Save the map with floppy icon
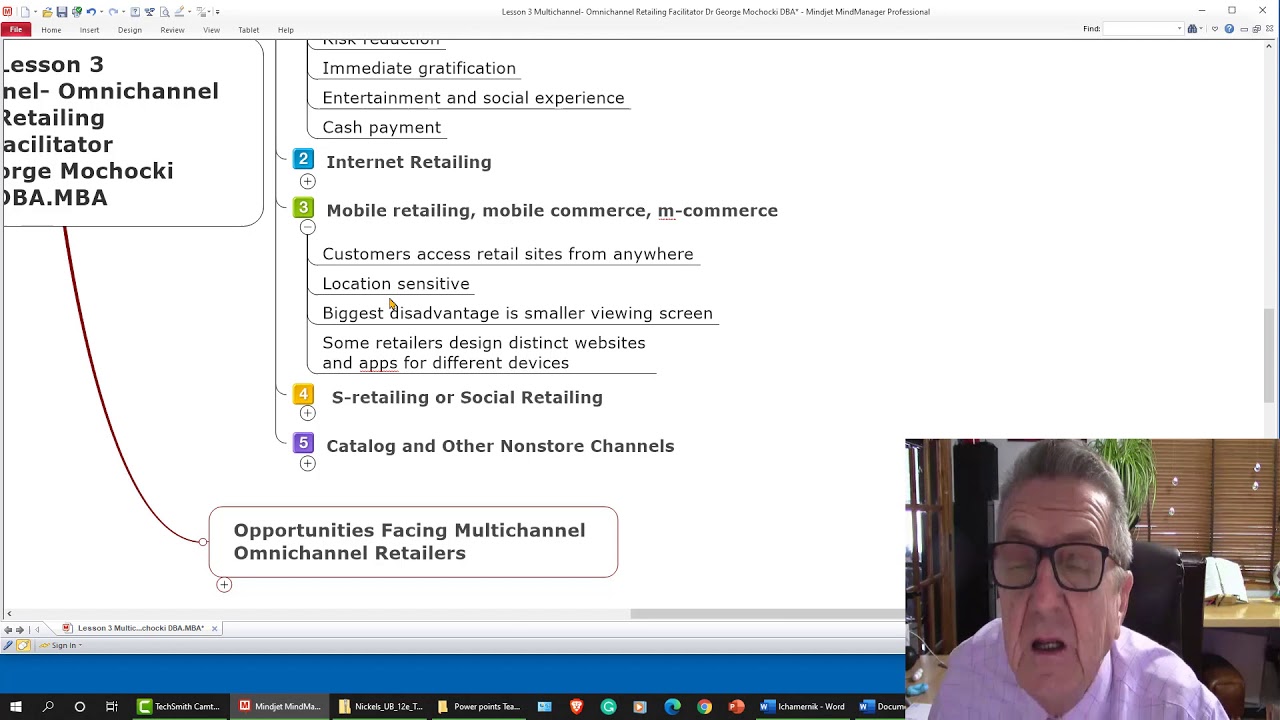This screenshot has width=1280, height=720. pyautogui.click(x=62, y=12)
